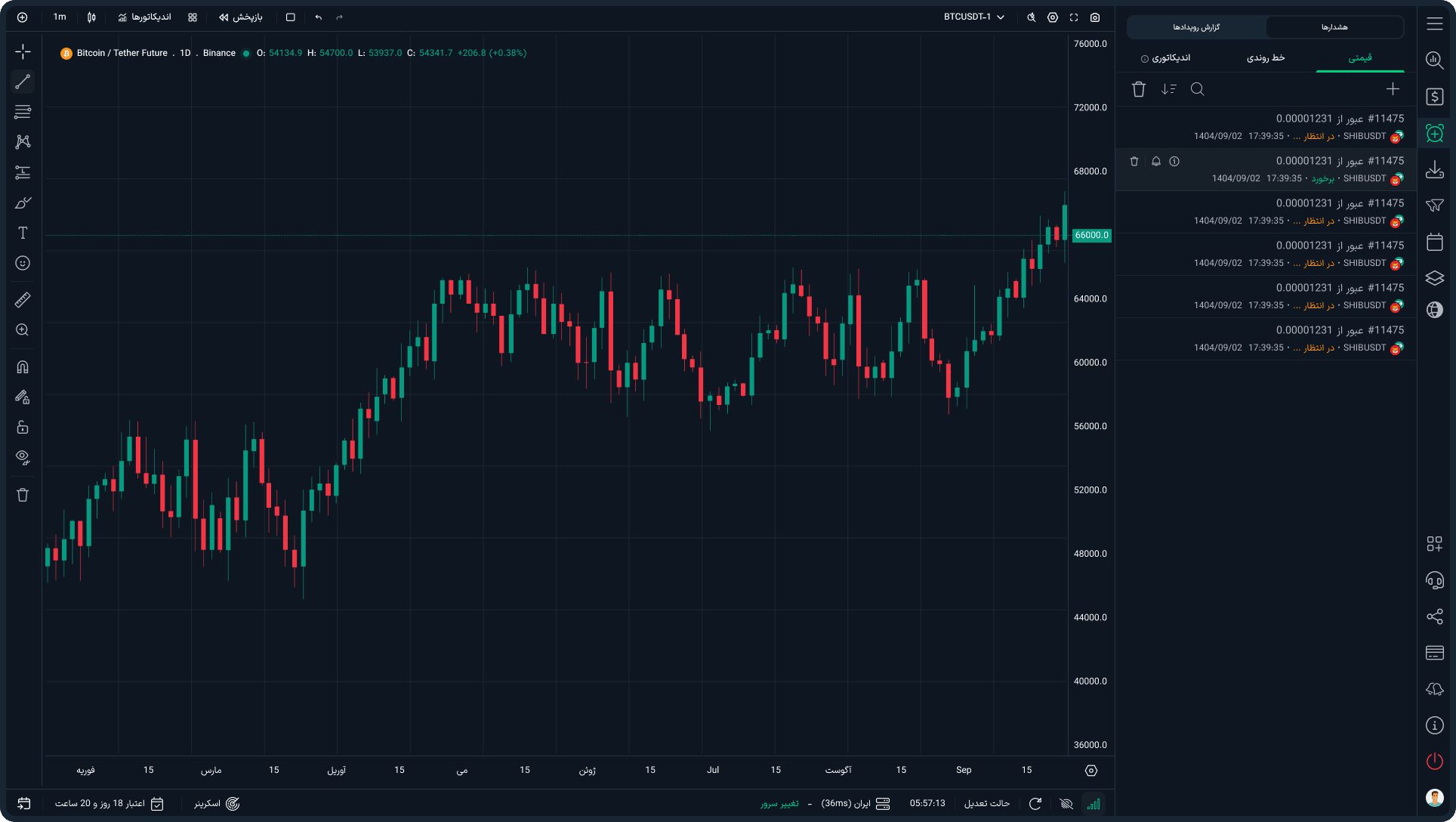Select the text annotation tool
Viewport: 1456px width, 822px height.
point(23,233)
